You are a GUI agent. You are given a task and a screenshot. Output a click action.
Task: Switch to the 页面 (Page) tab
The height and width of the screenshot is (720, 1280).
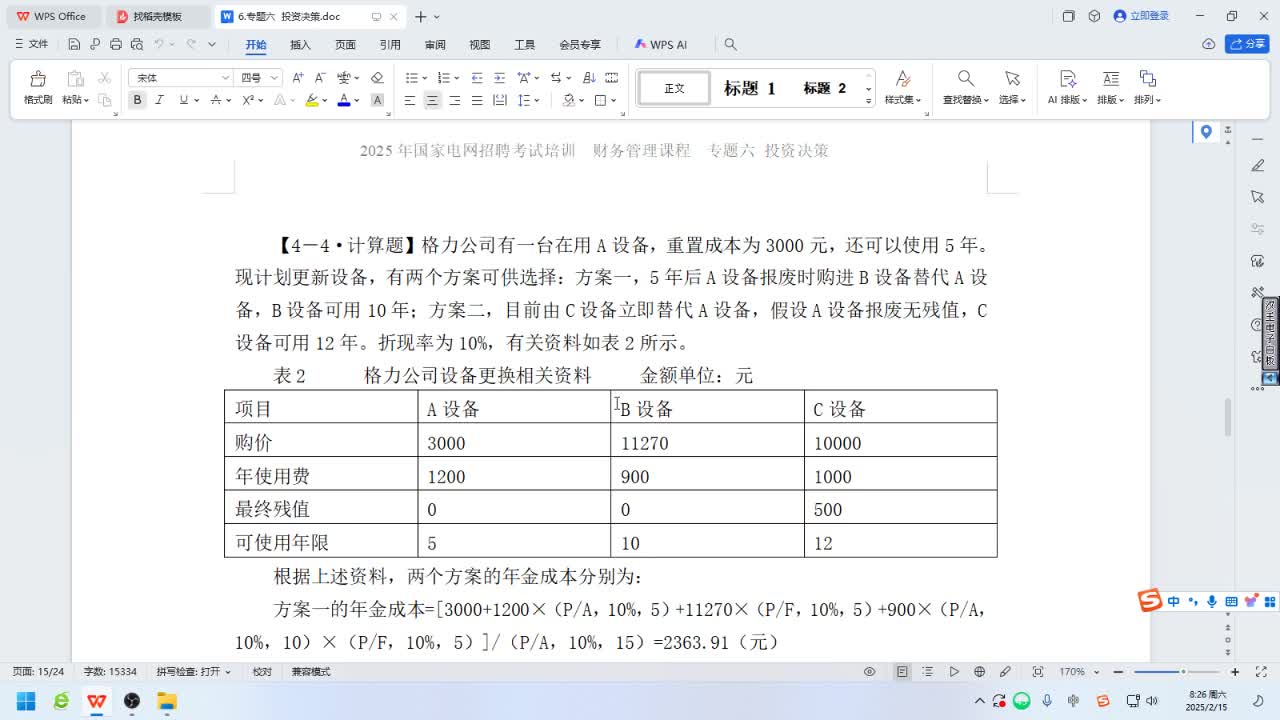(345, 45)
